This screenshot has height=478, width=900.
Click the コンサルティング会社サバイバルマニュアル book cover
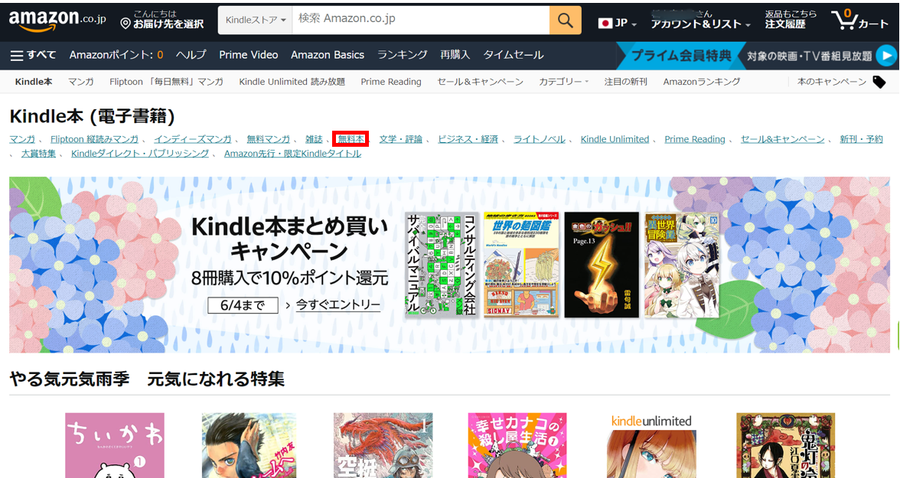pyautogui.click(x=442, y=265)
